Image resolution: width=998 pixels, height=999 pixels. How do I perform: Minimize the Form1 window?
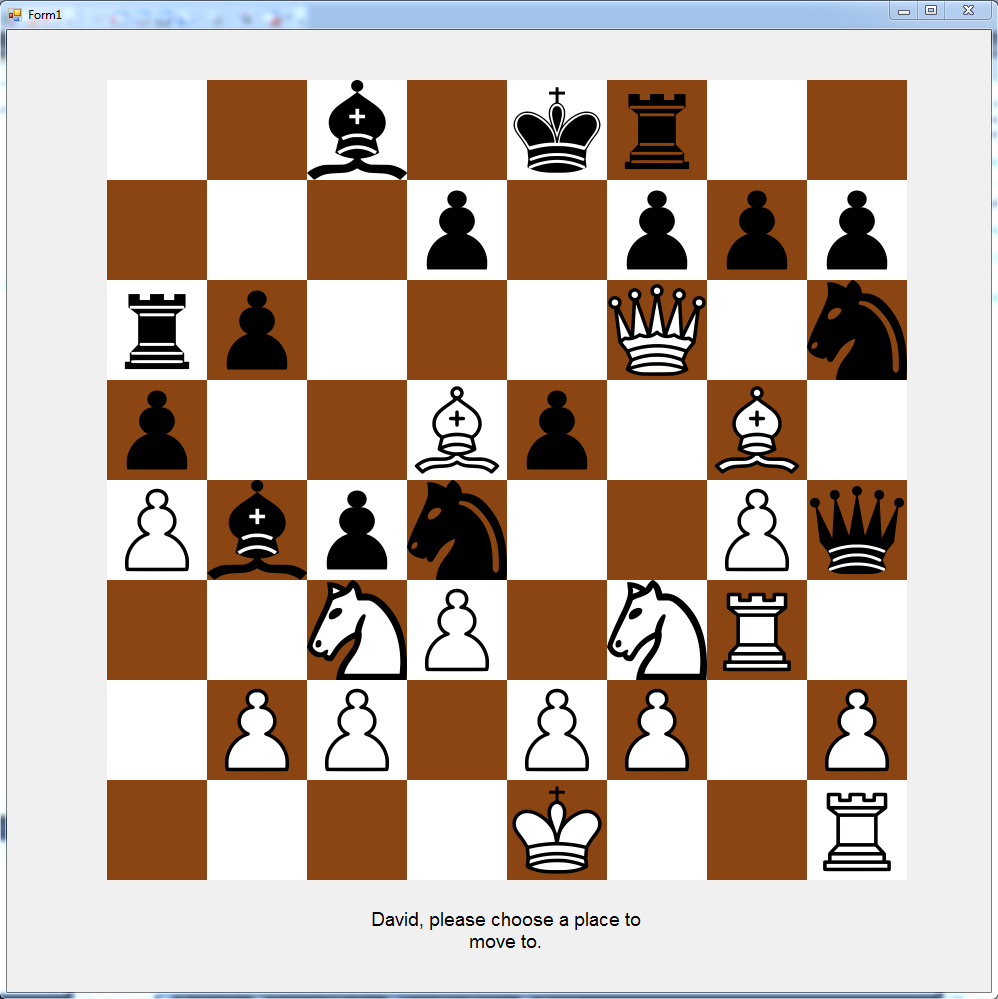coord(904,11)
